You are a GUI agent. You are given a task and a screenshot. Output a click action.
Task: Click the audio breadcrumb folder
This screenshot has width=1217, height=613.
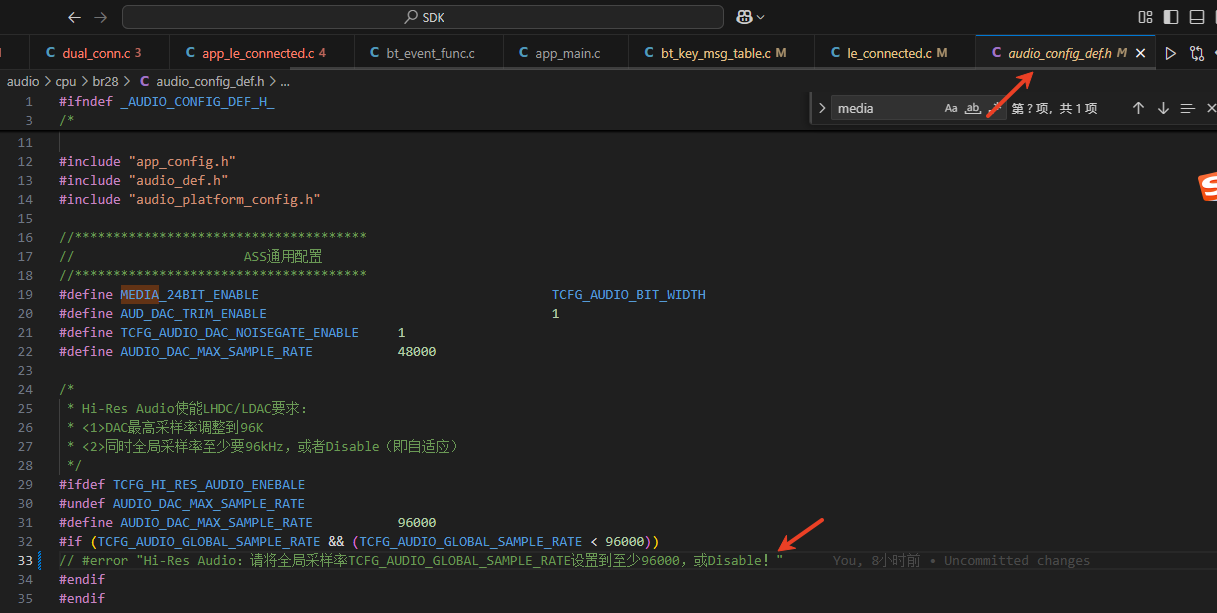pos(23,81)
